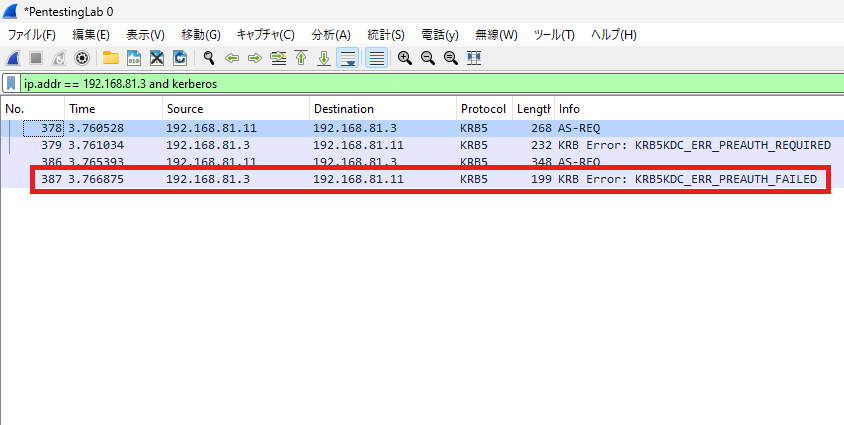Image resolution: width=844 pixels, height=425 pixels.
Task: Restart the current capture
Action: pos(59,58)
